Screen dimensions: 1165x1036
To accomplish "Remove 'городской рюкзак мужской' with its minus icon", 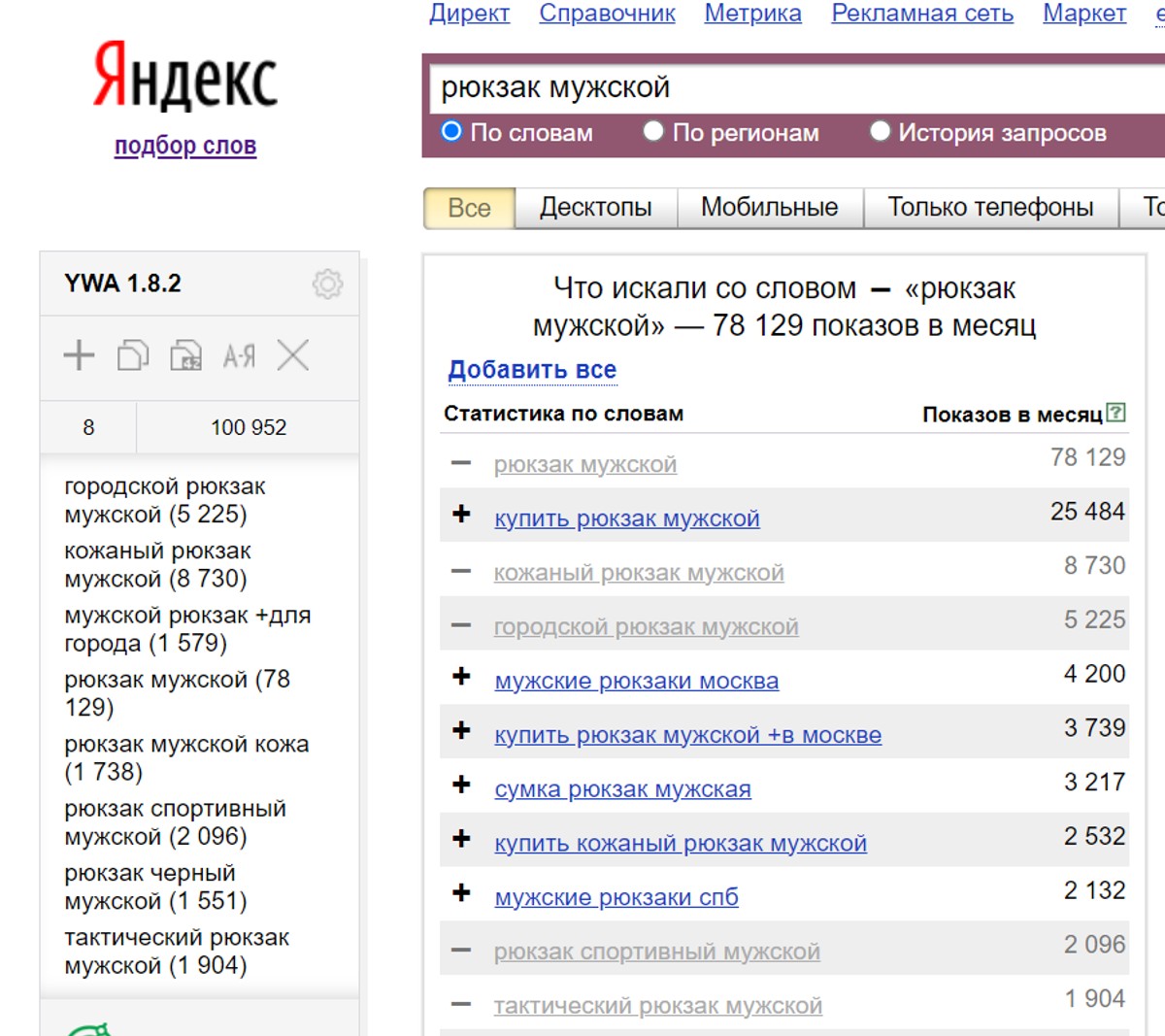I will tap(461, 625).
